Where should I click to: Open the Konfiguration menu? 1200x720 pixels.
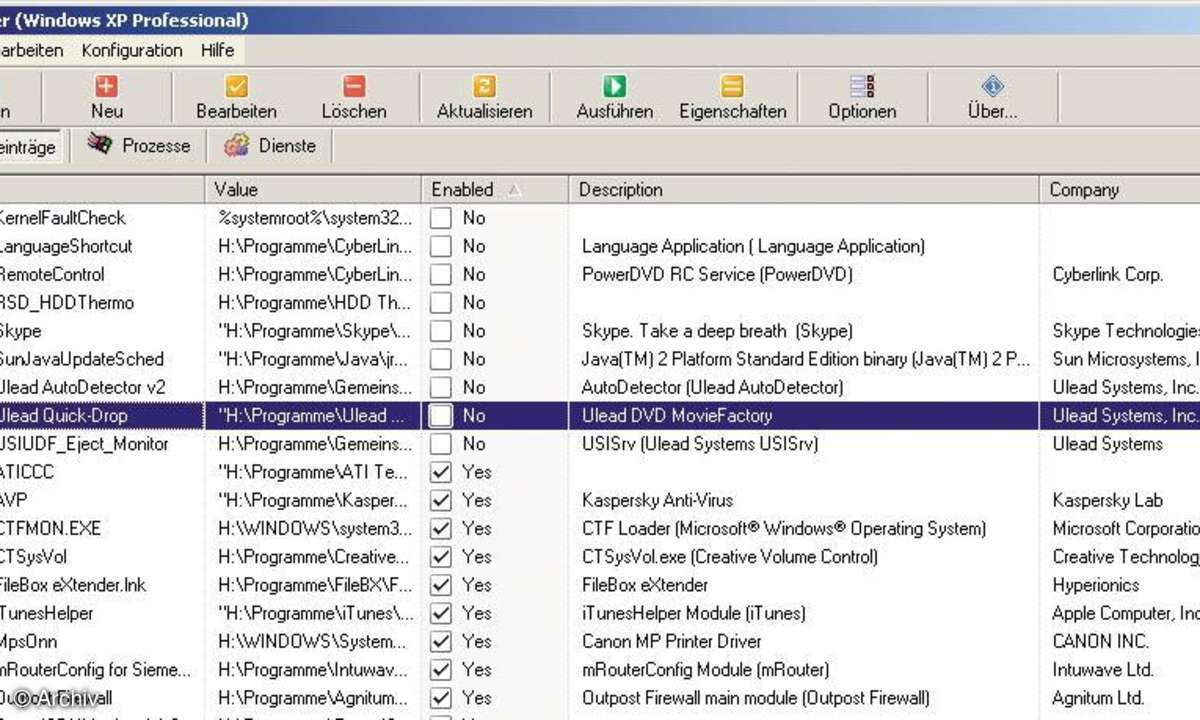132,50
